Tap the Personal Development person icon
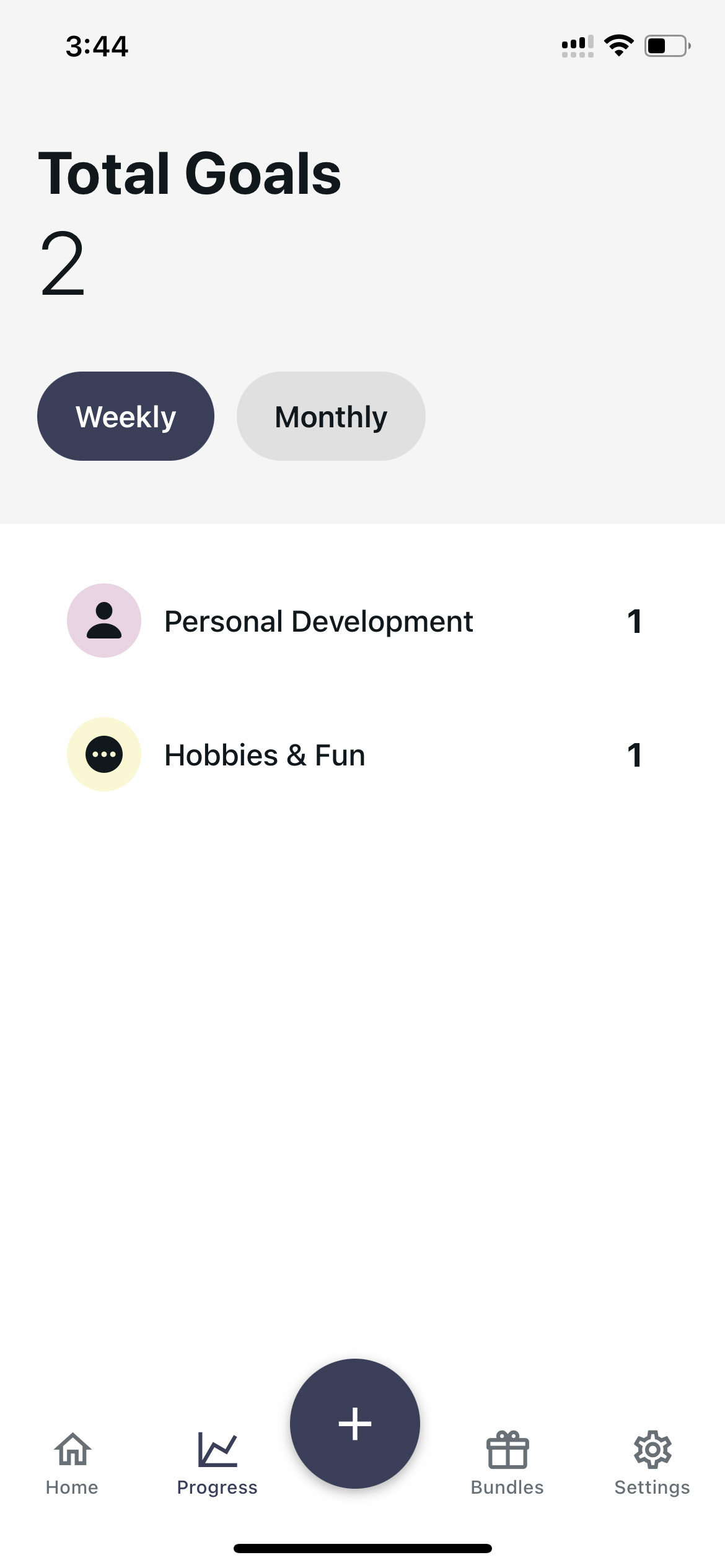The width and height of the screenshot is (725, 1568). (104, 621)
